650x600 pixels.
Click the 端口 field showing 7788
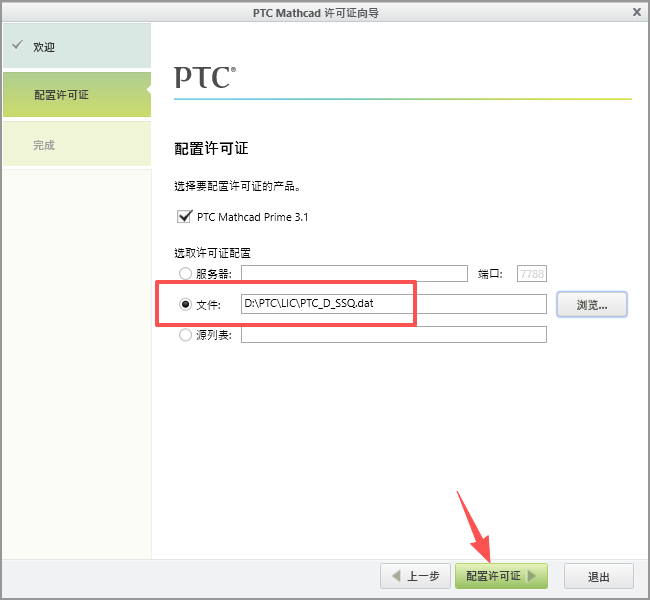coord(532,274)
